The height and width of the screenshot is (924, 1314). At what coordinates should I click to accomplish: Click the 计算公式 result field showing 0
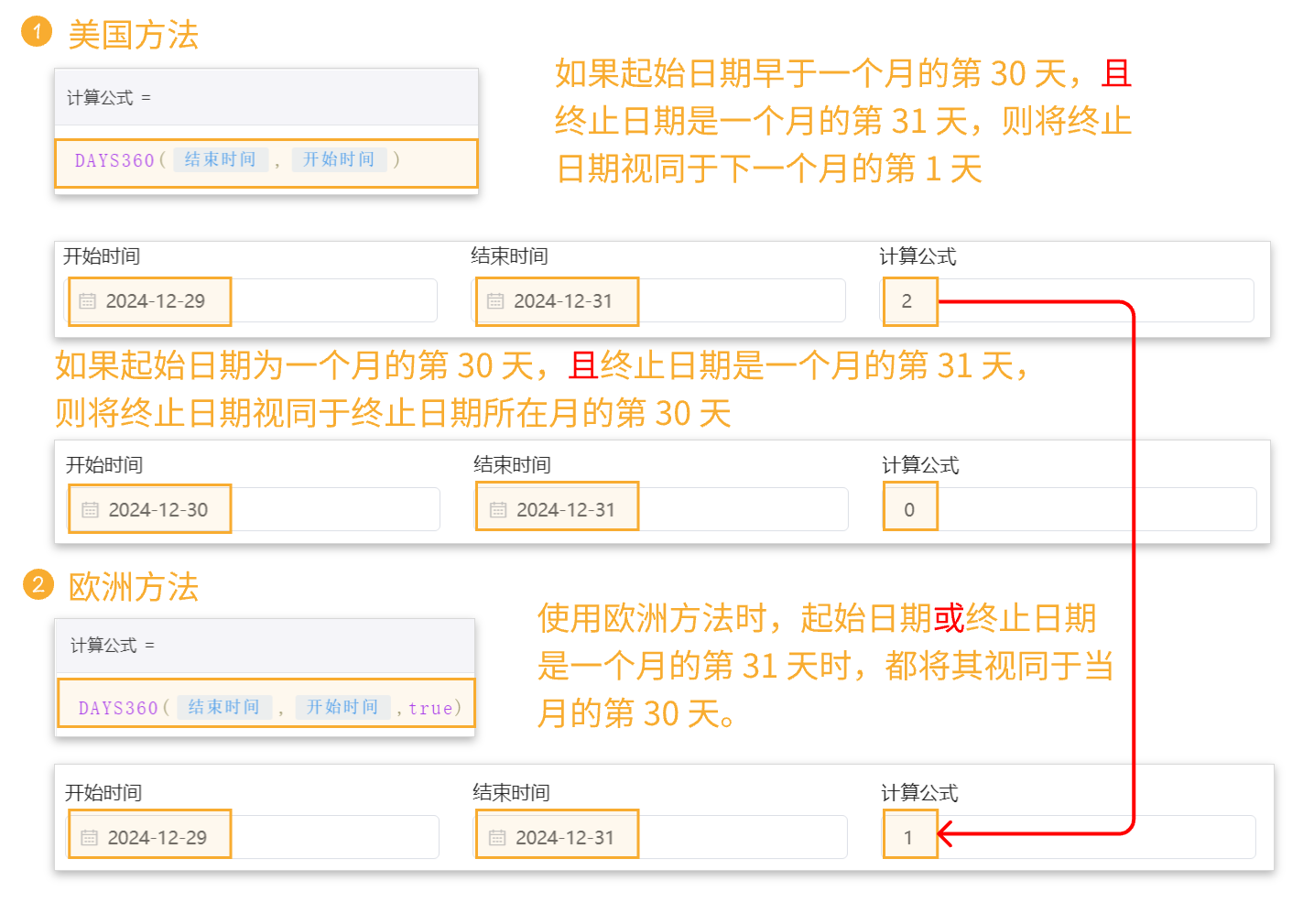(x=1069, y=510)
